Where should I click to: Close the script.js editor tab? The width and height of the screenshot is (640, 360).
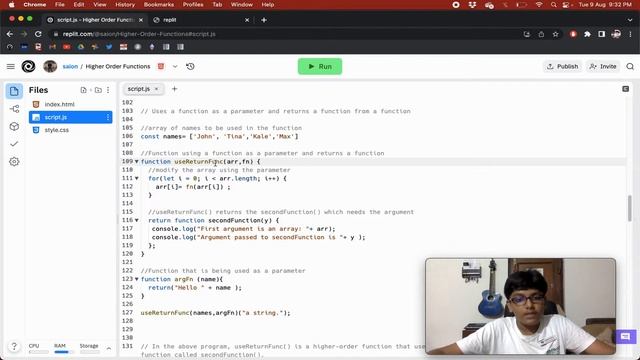157,89
